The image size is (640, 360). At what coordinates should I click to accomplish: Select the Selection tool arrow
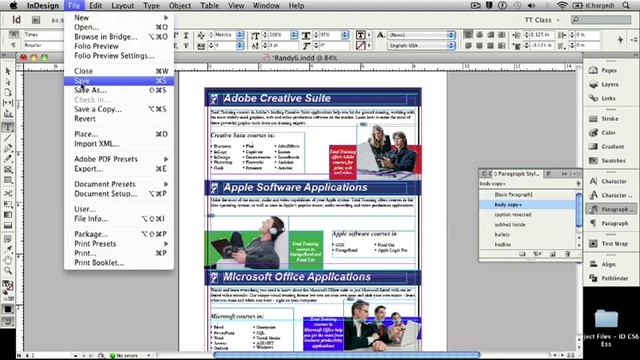[x=8, y=71]
